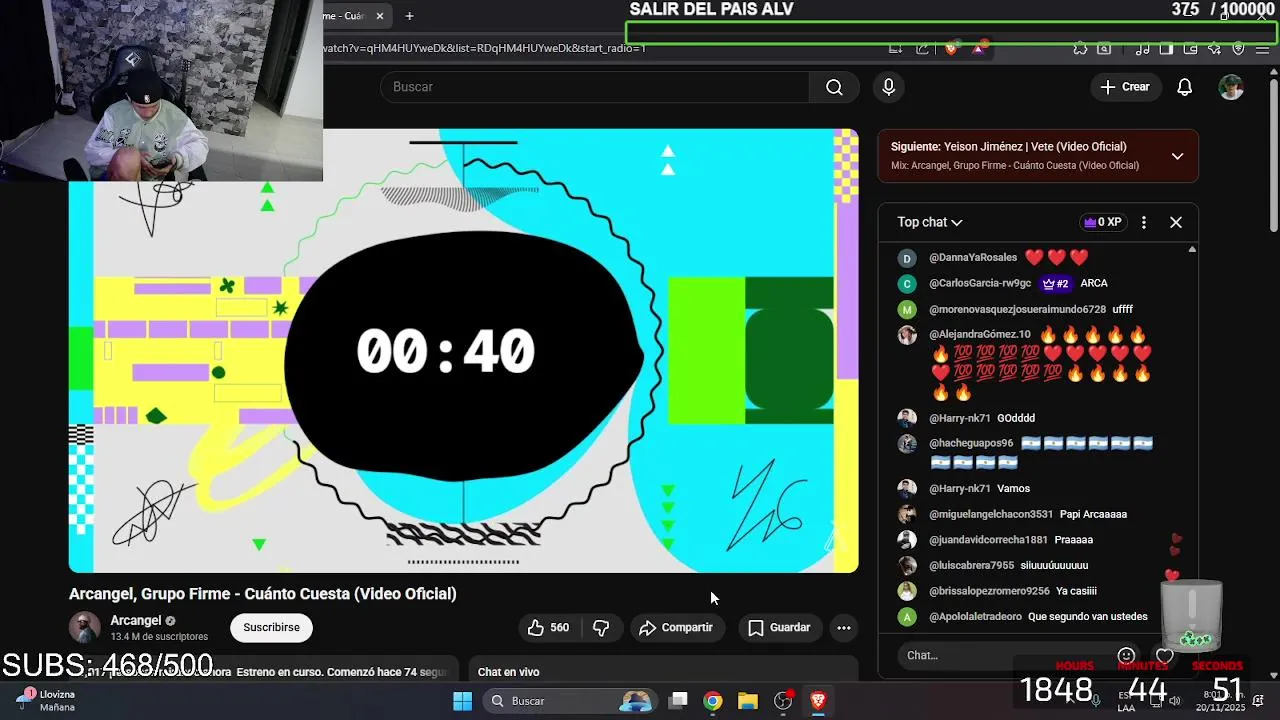Click the video title Cuánto Cuesta text
This screenshot has height=720, width=1280.
coord(262,594)
